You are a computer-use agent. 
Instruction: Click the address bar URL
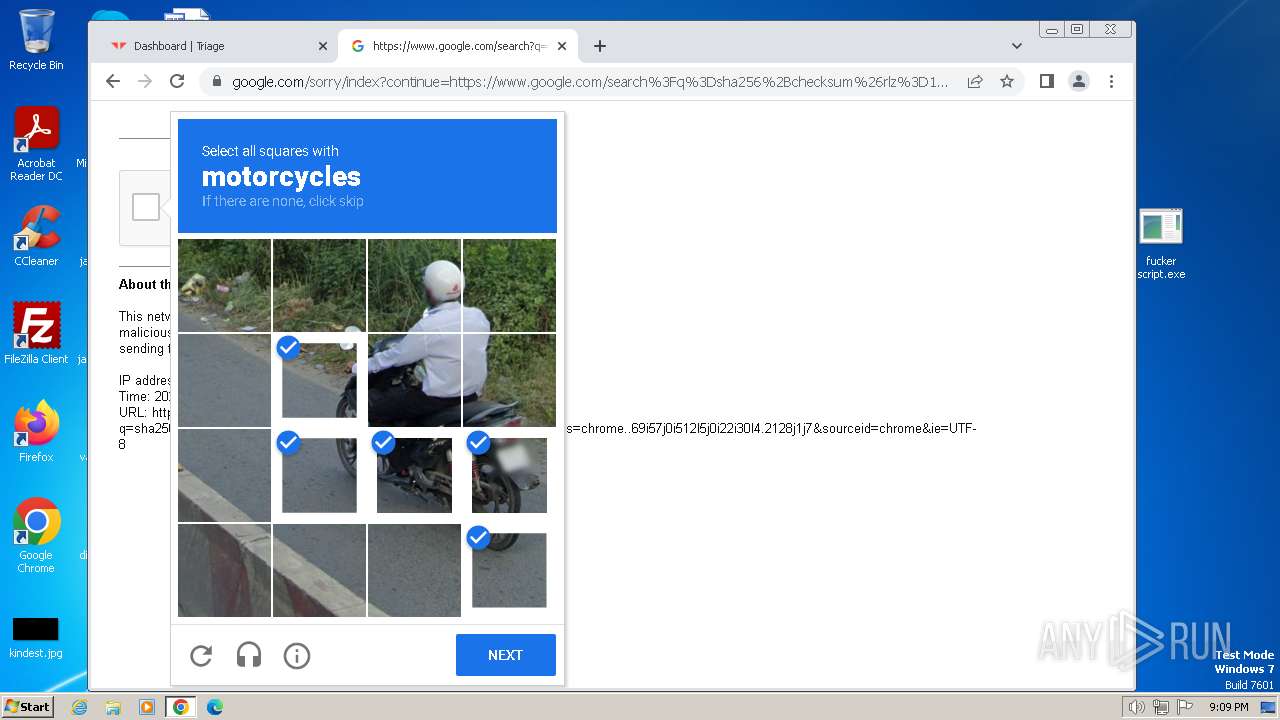point(590,82)
